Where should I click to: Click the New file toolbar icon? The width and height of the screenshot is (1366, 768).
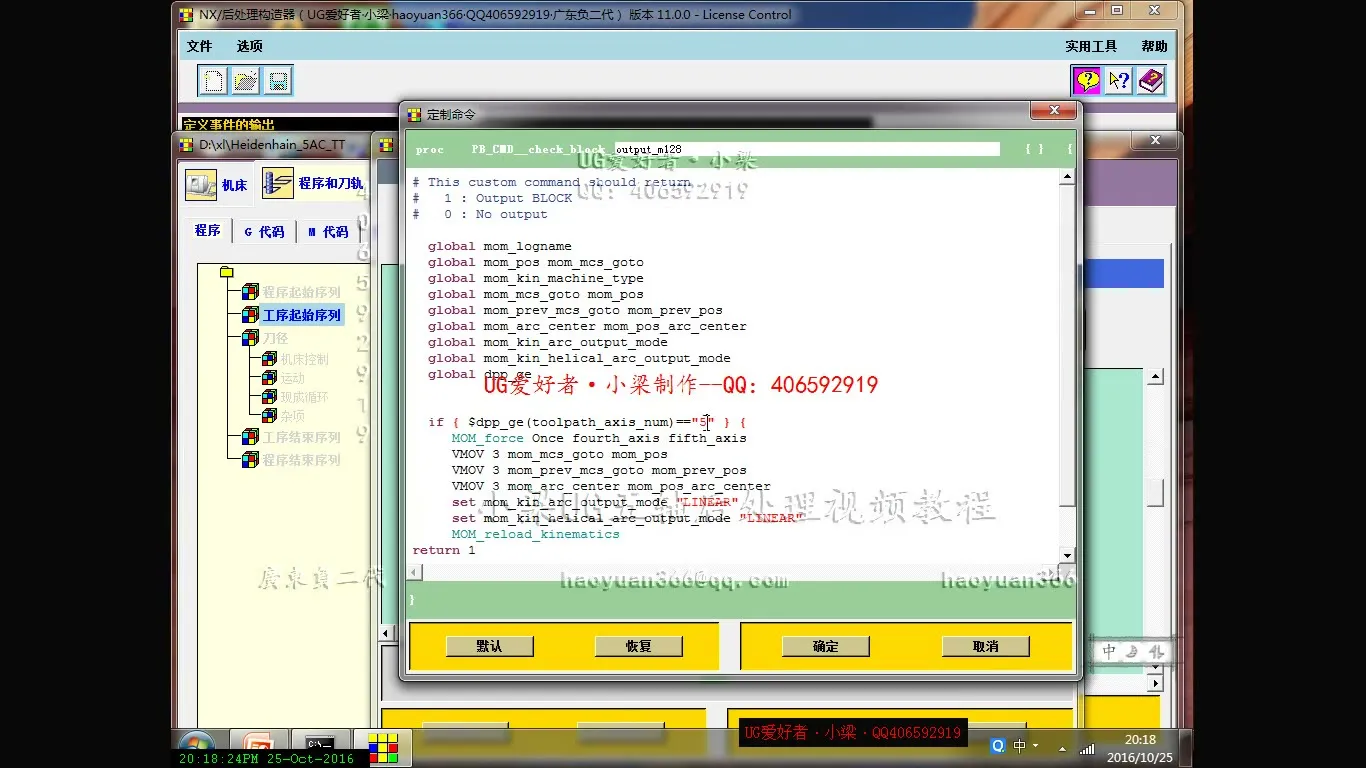pyautogui.click(x=213, y=81)
